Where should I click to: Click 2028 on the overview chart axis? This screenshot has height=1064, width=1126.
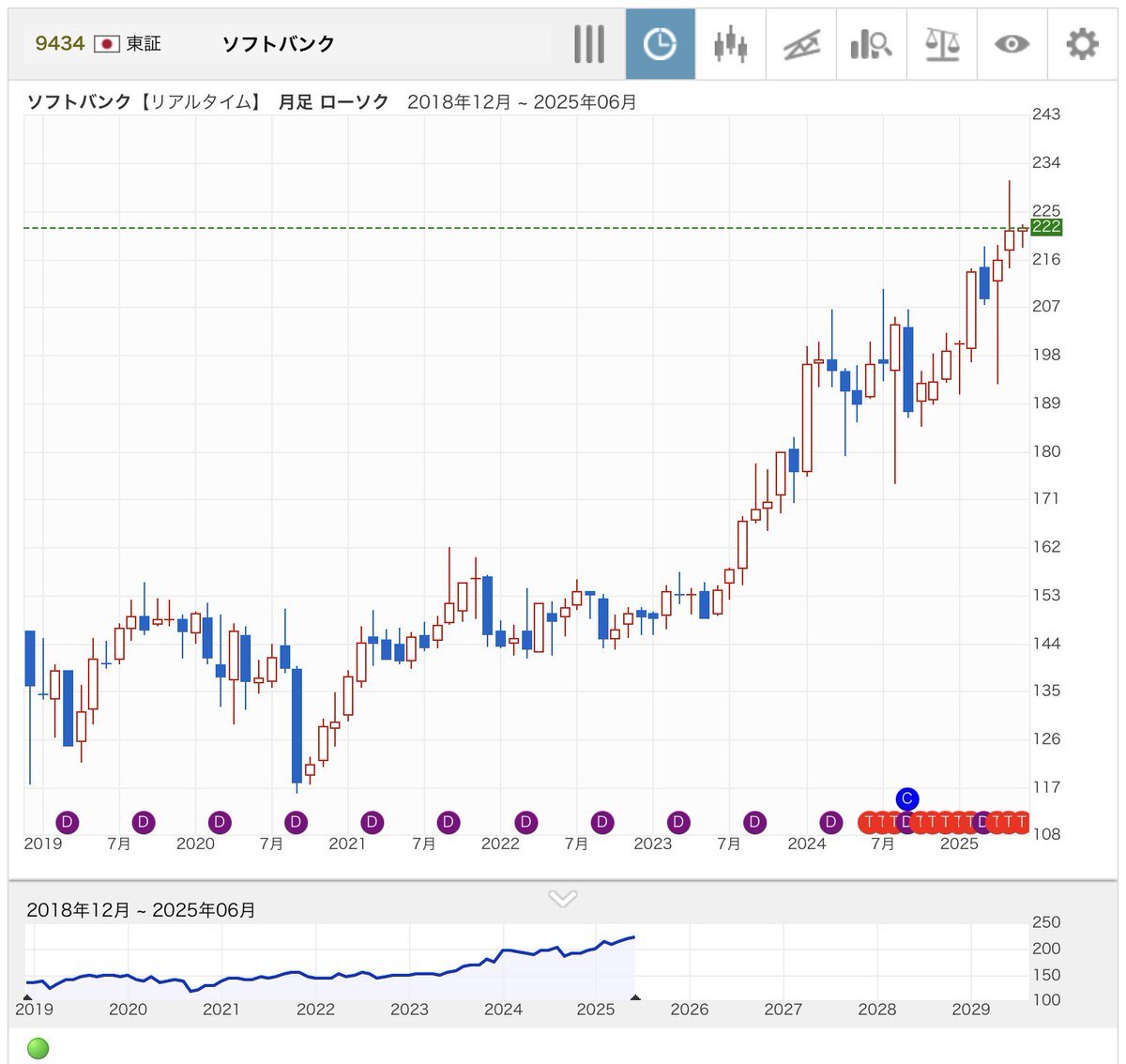point(877,1010)
